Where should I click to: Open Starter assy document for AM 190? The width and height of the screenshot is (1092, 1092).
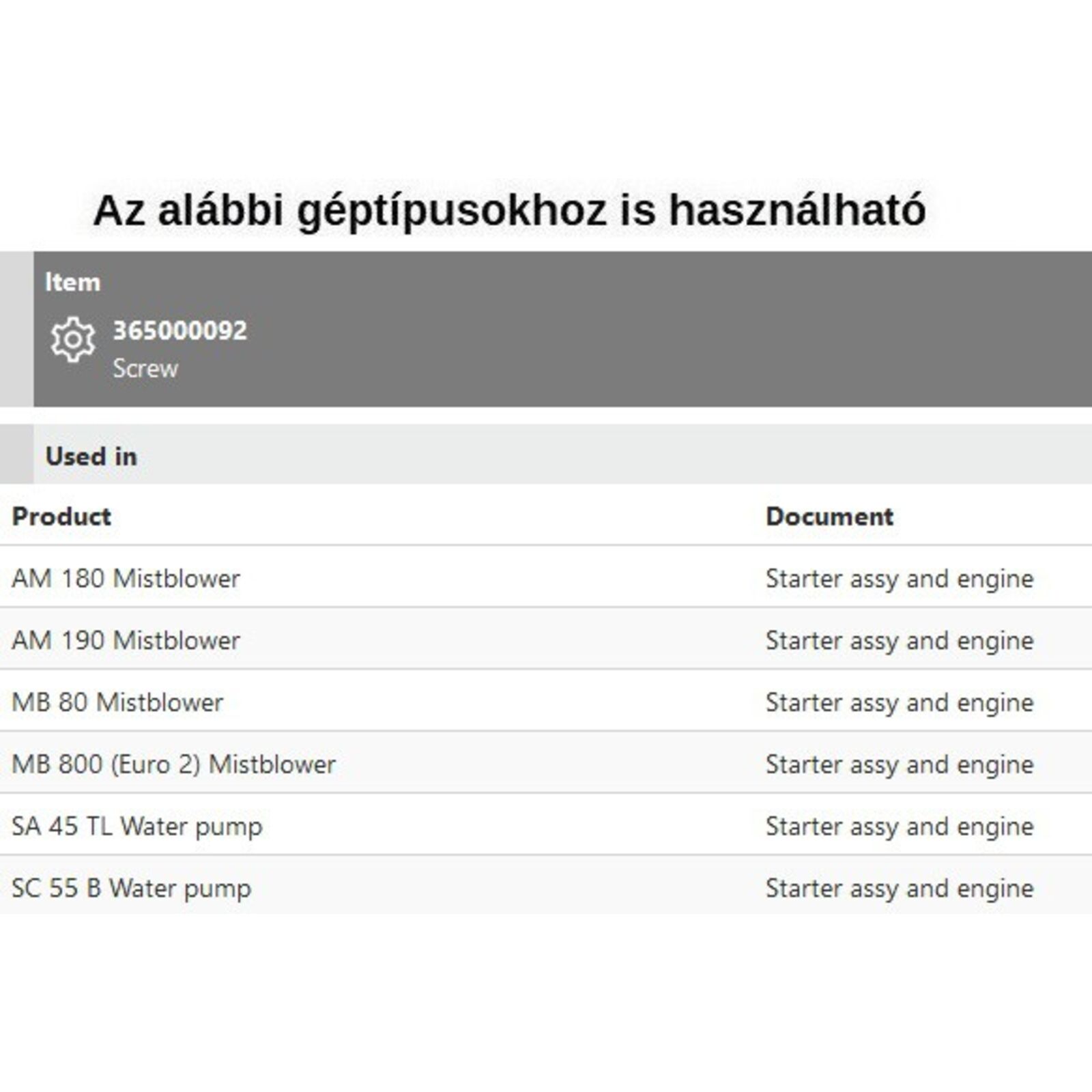pyautogui.click(x=900, y=641)
